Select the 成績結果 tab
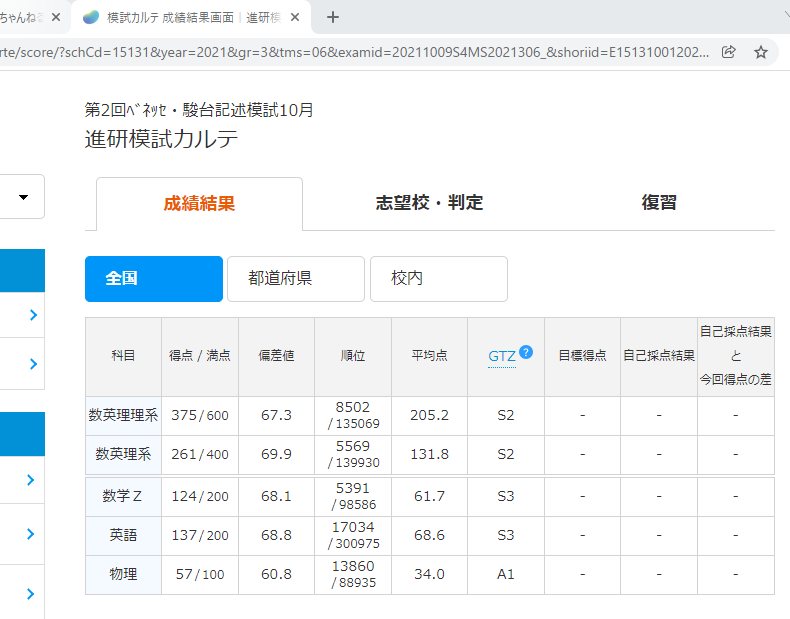This screenshot has height=619, width=790. (x=200, y=203)
